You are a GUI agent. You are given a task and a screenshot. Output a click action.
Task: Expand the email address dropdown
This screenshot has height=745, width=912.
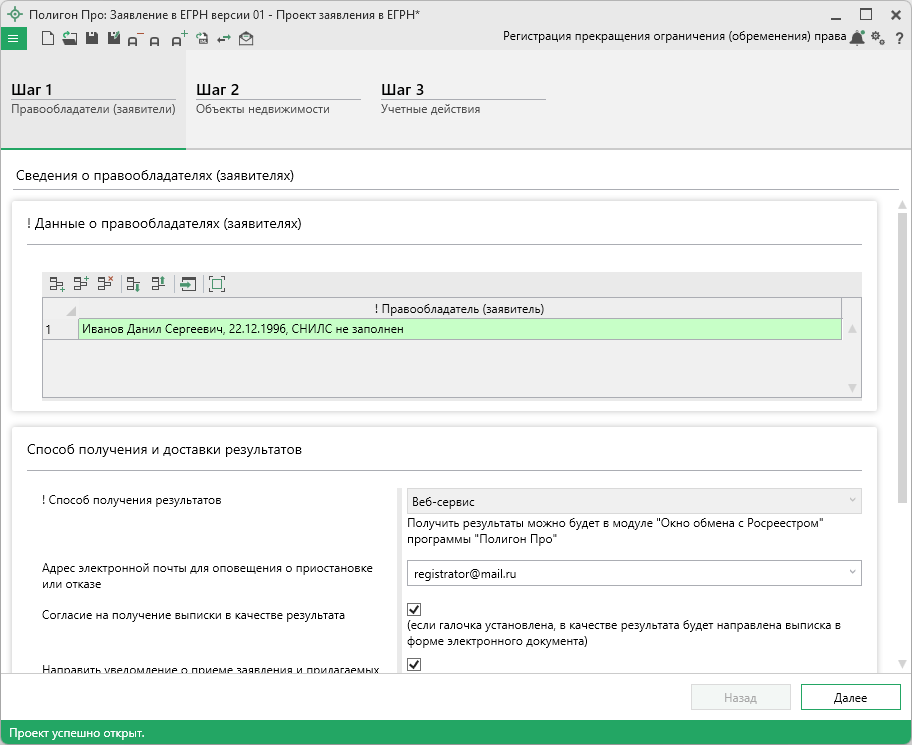pos(851,572)
